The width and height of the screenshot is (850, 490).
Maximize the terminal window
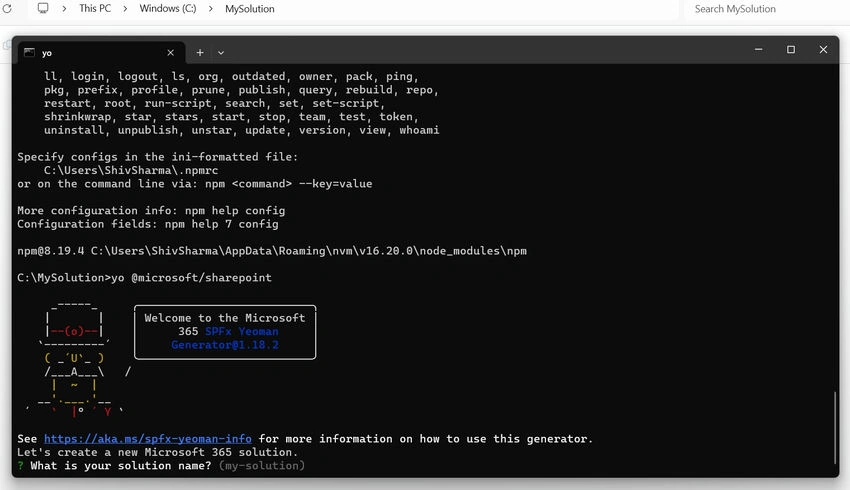[x=791, y=49]
